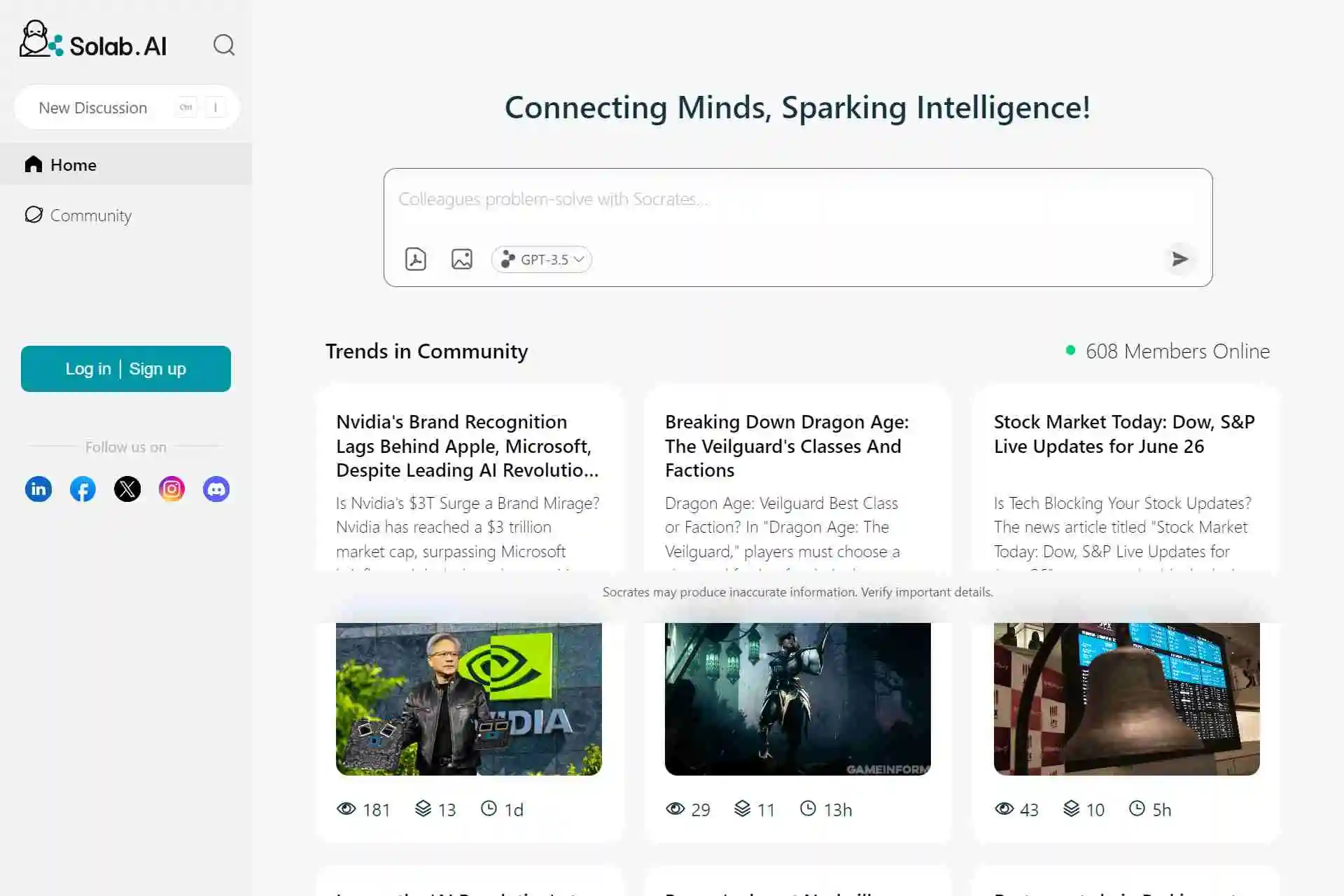Click 'Is Nvidia's $3T Surge' summary text
1344x896 pixels.
tap(468, 527)
